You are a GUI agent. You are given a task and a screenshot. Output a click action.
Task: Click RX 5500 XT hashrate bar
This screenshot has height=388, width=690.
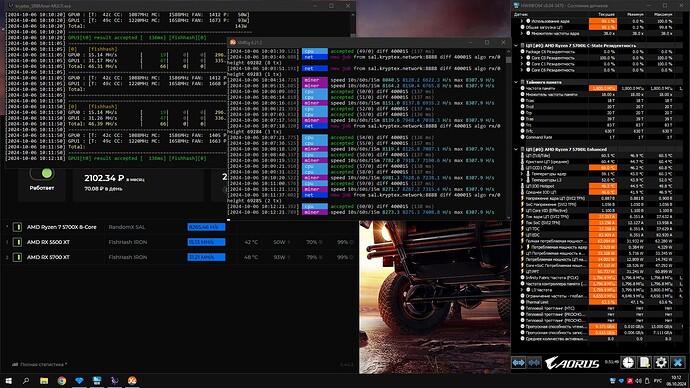[x=206, y=242]
